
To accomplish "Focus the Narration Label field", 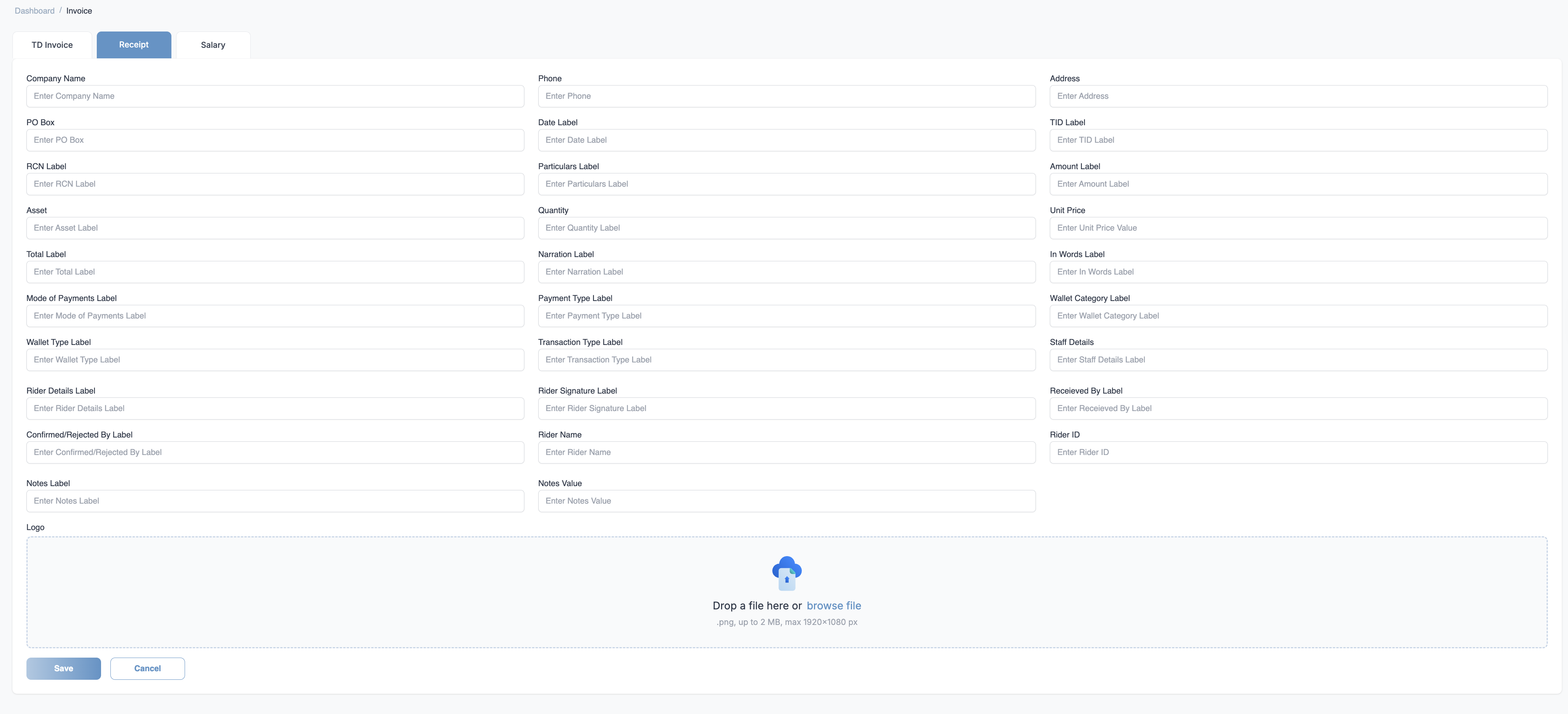I will coord(786,272).
